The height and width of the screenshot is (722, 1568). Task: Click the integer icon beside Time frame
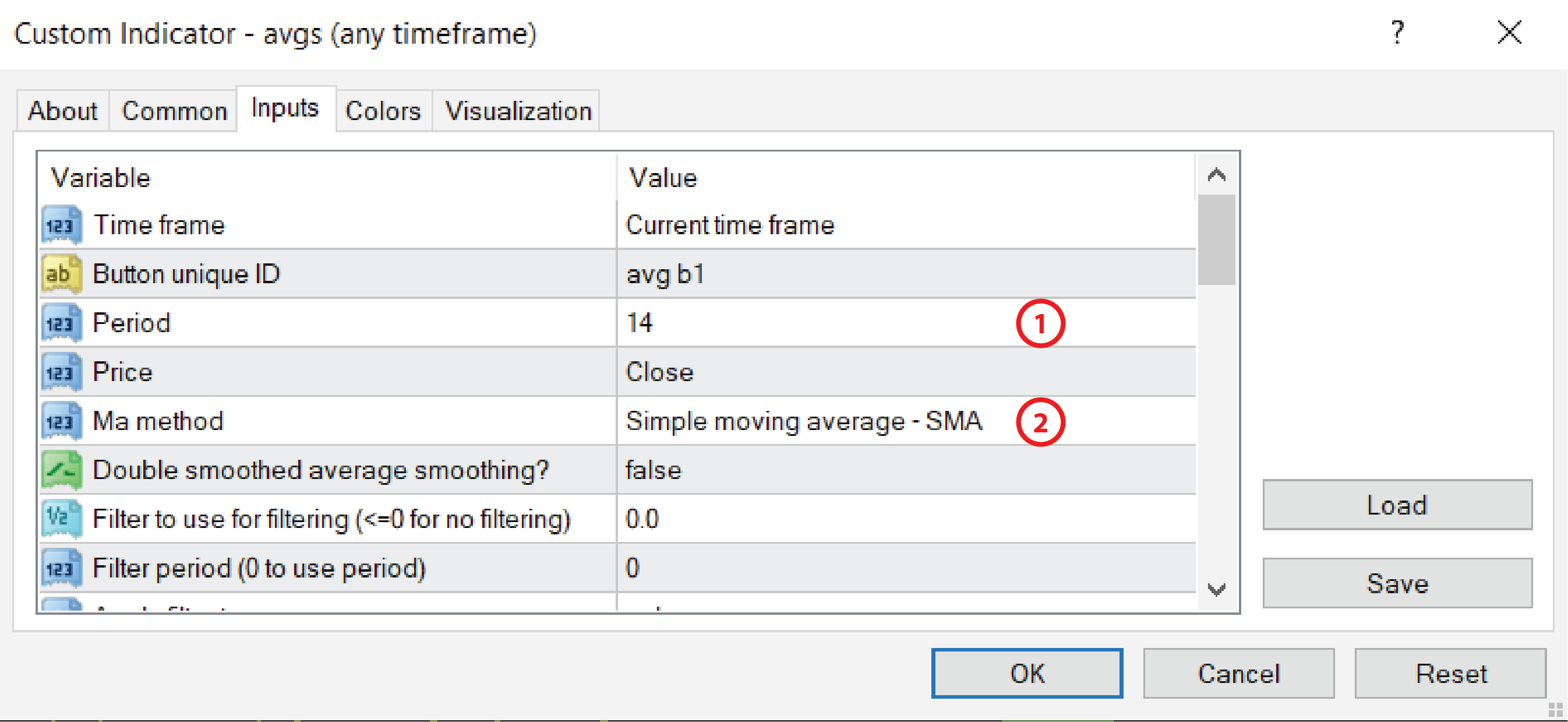click(x=62, y=224)
